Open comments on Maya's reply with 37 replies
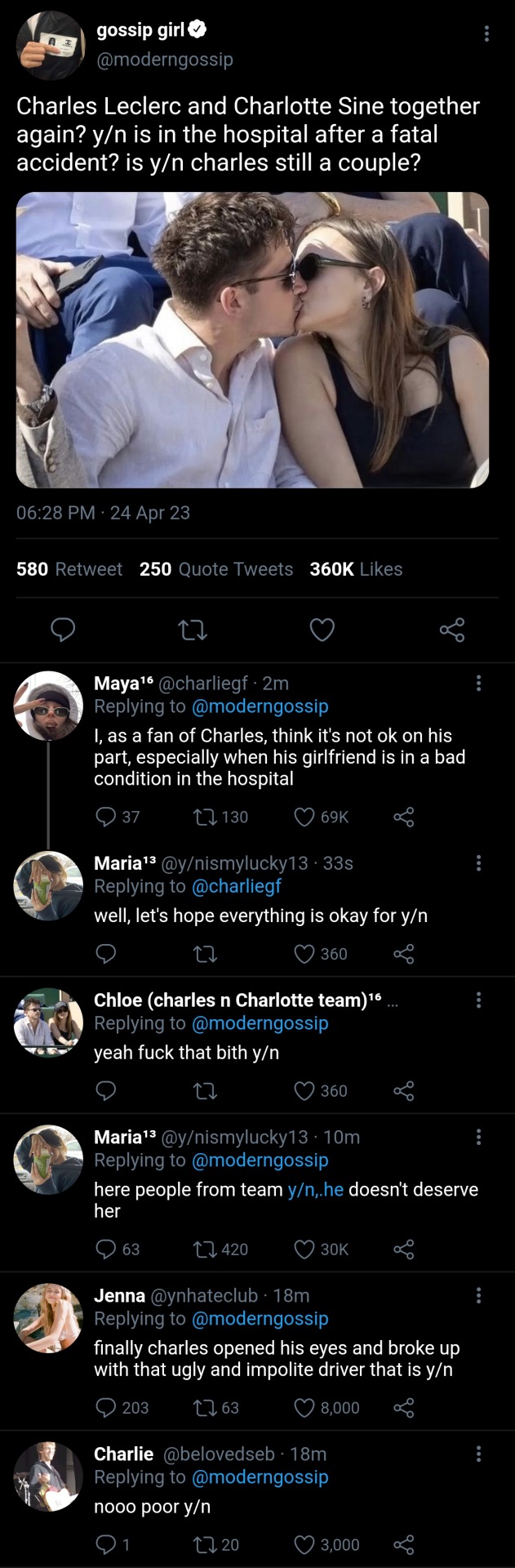This screenshot has width=515, height=1568. (x=106, y=817)
